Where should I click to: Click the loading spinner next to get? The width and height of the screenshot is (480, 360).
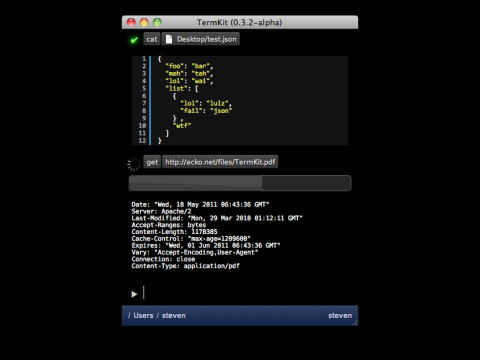click(x=134, y=164)
